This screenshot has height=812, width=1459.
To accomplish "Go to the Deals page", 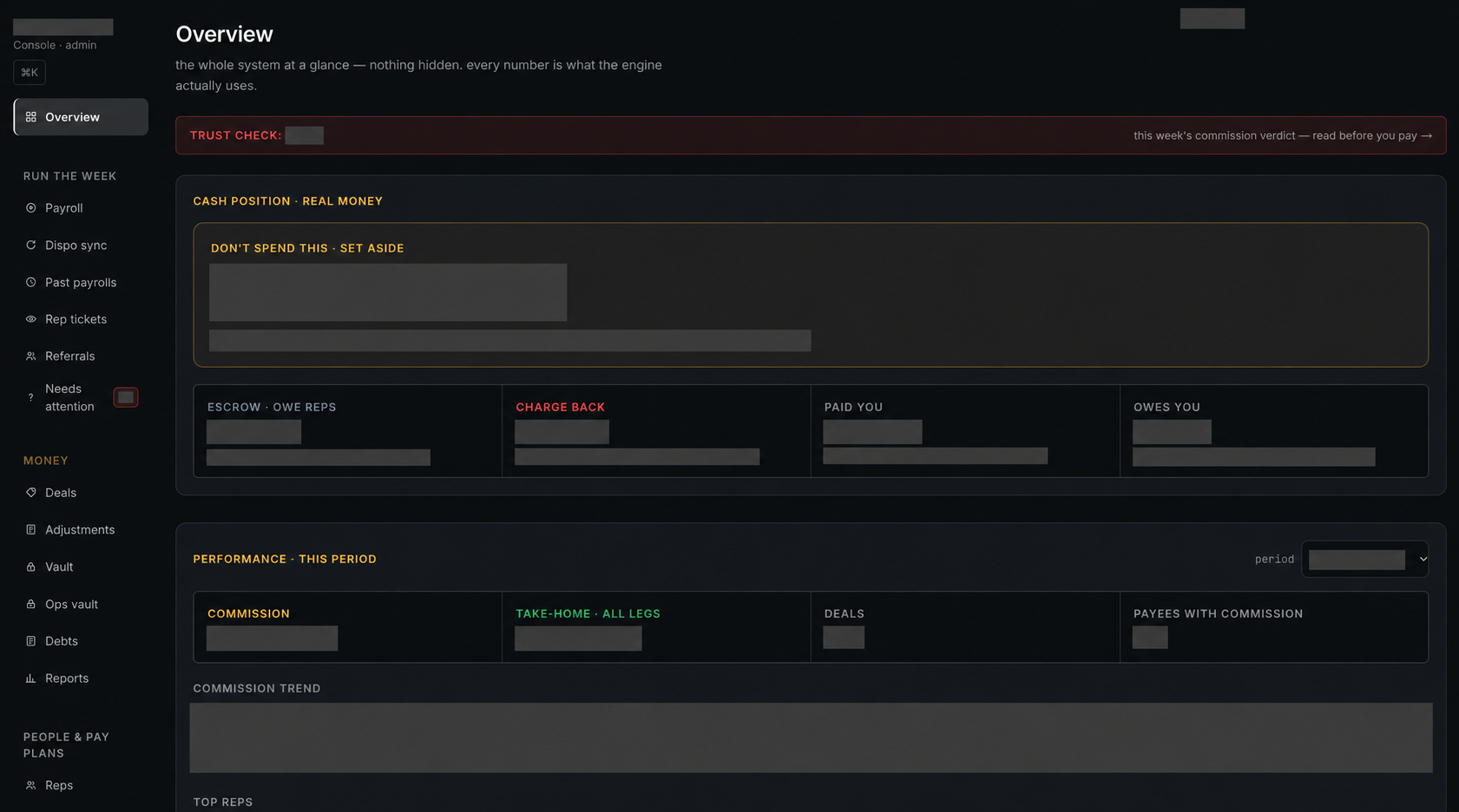I will click(81, 493).
